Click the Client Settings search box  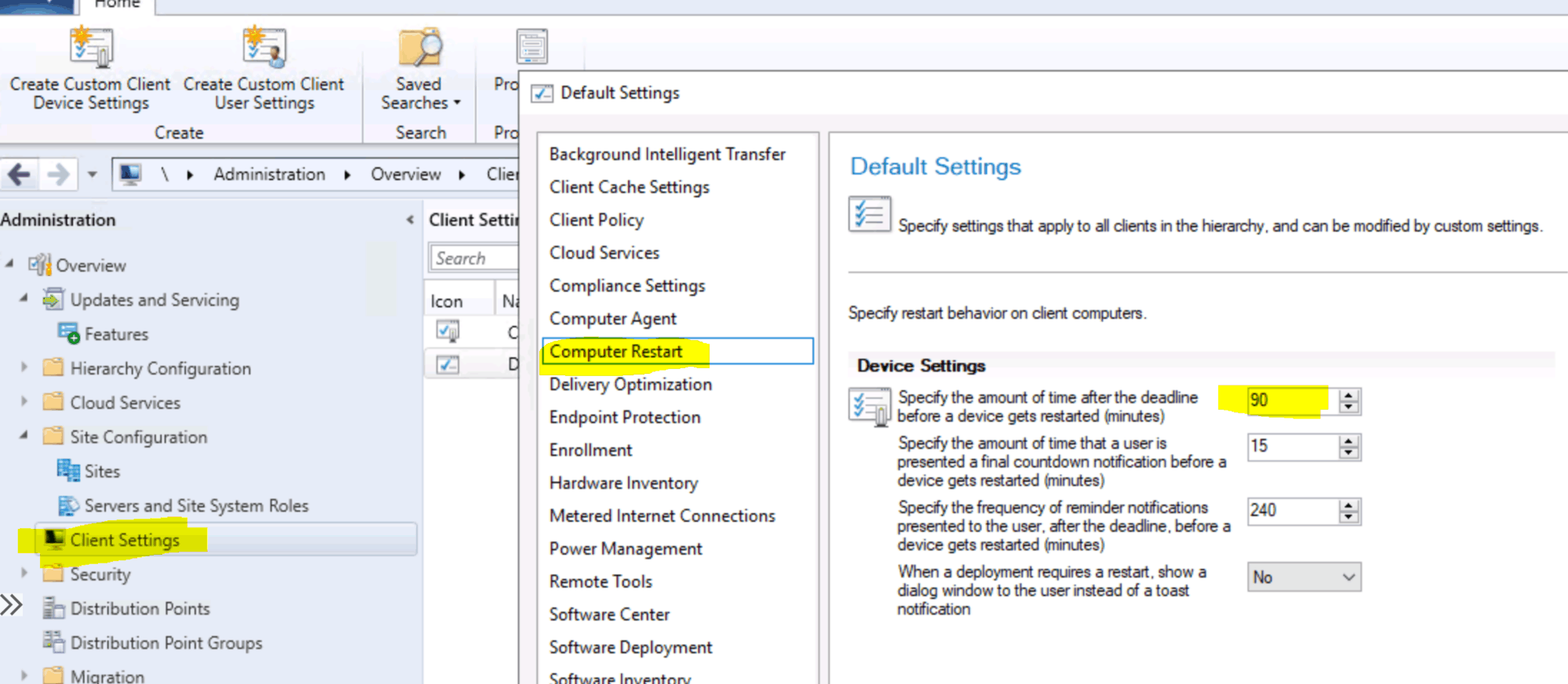472,259
